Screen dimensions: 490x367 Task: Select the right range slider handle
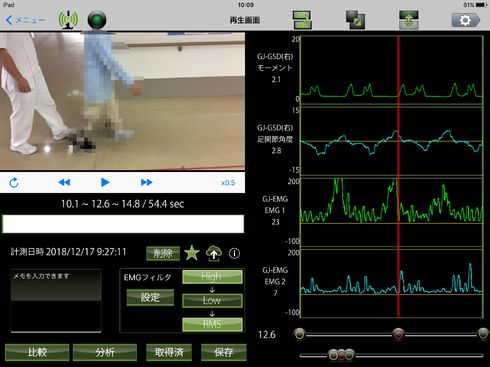(x=483, y=334)
